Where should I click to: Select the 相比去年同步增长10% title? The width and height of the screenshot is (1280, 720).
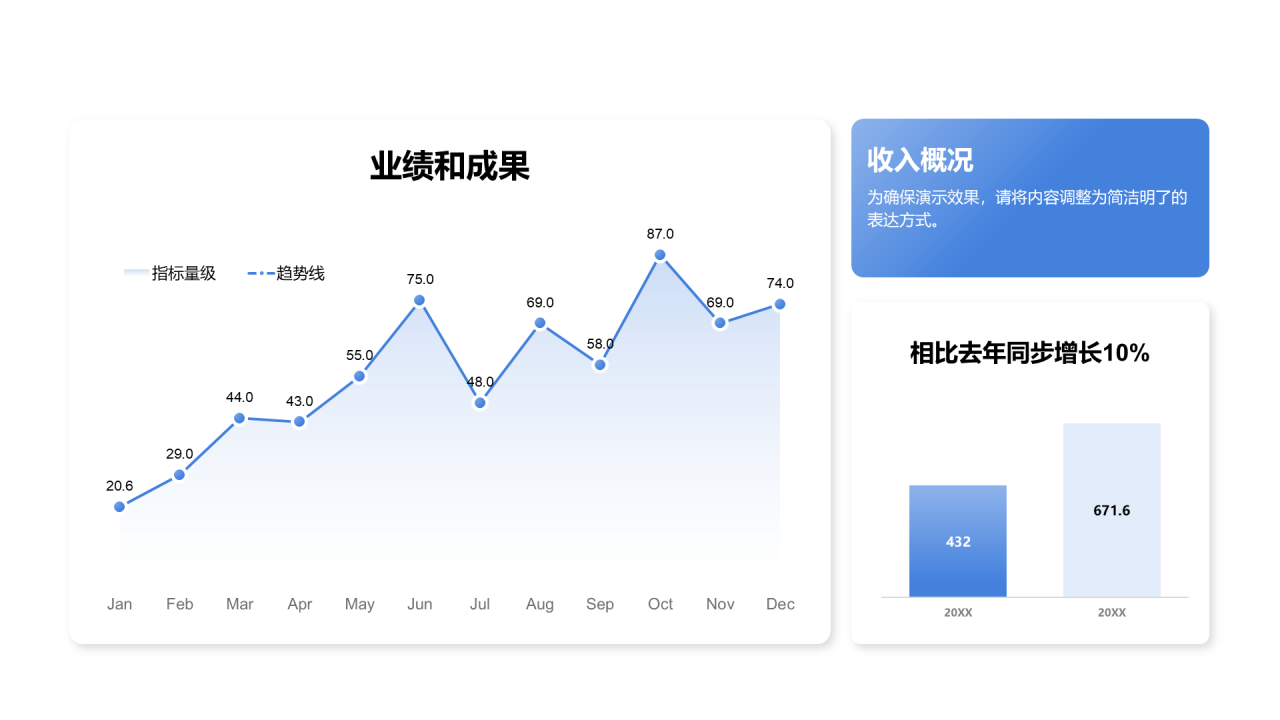[x=1030, y=353]
